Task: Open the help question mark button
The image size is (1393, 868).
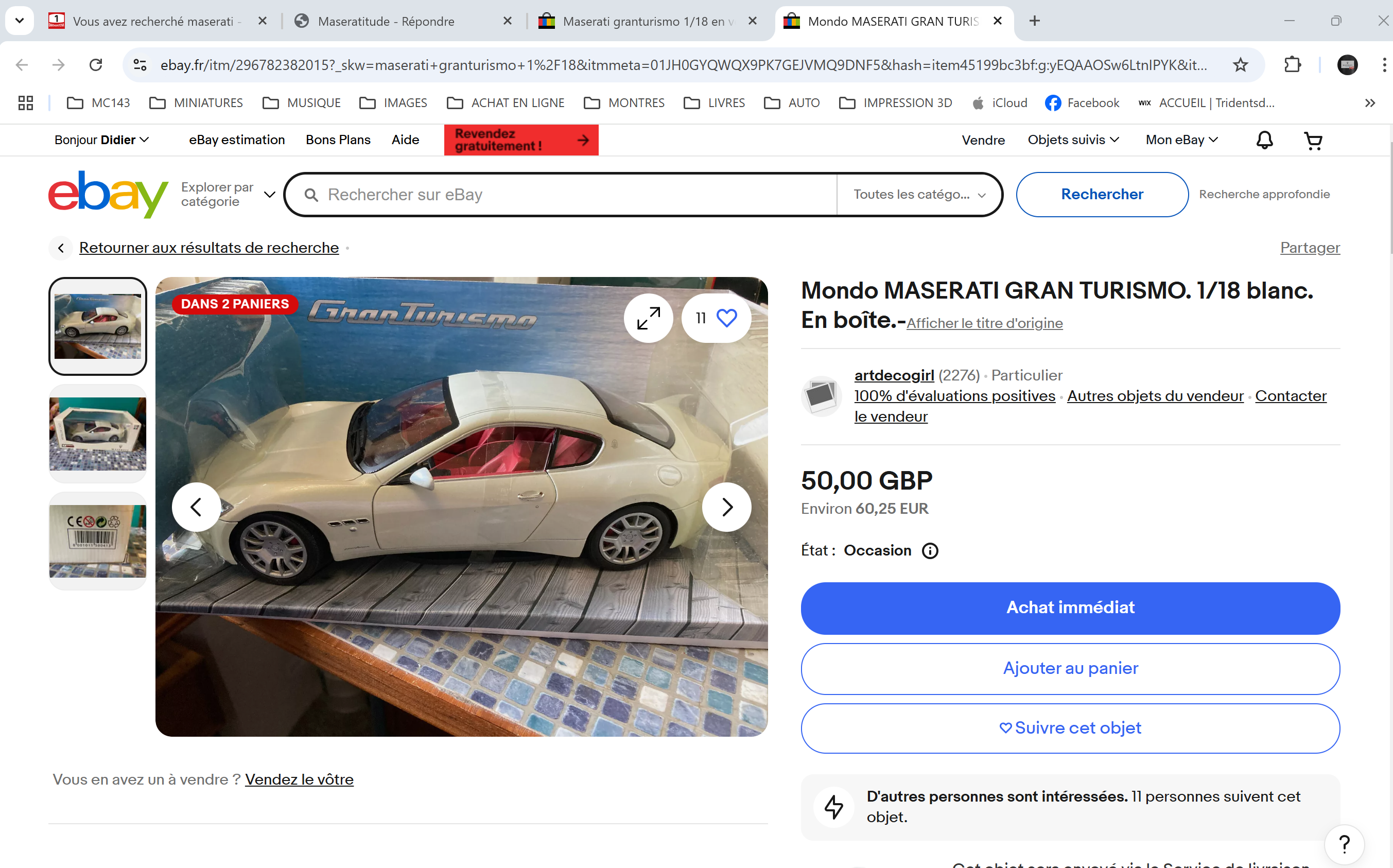Action: (x=1344, y=844)
